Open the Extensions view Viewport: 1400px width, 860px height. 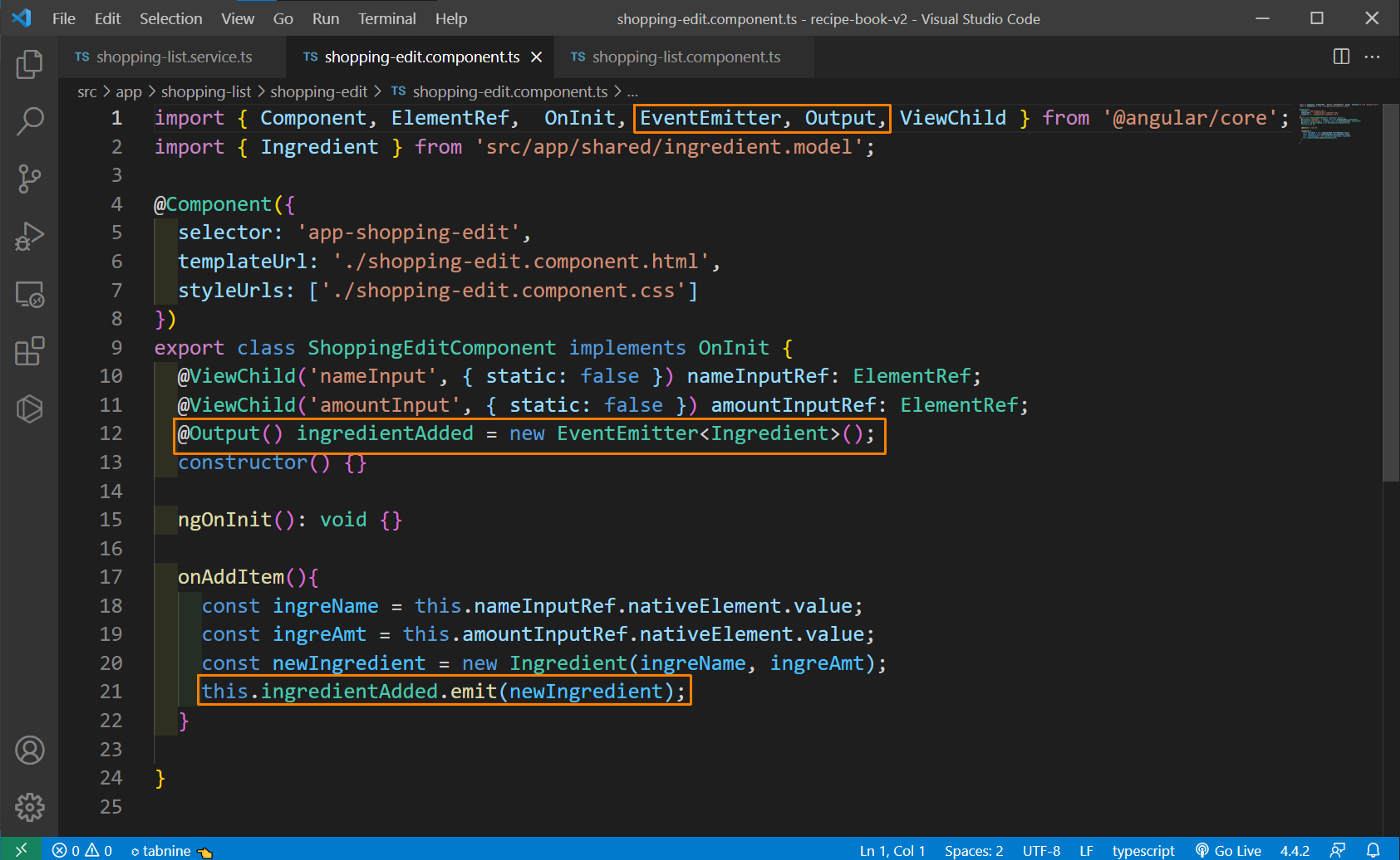[29, 351]
